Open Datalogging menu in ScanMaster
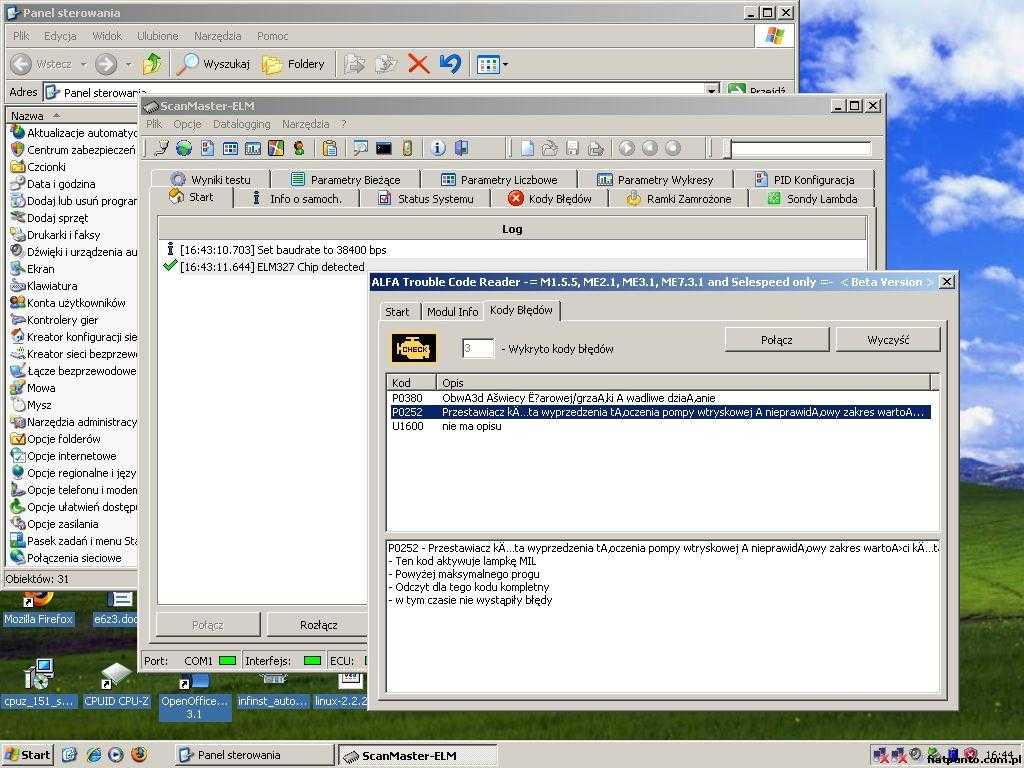 point(242,124)
